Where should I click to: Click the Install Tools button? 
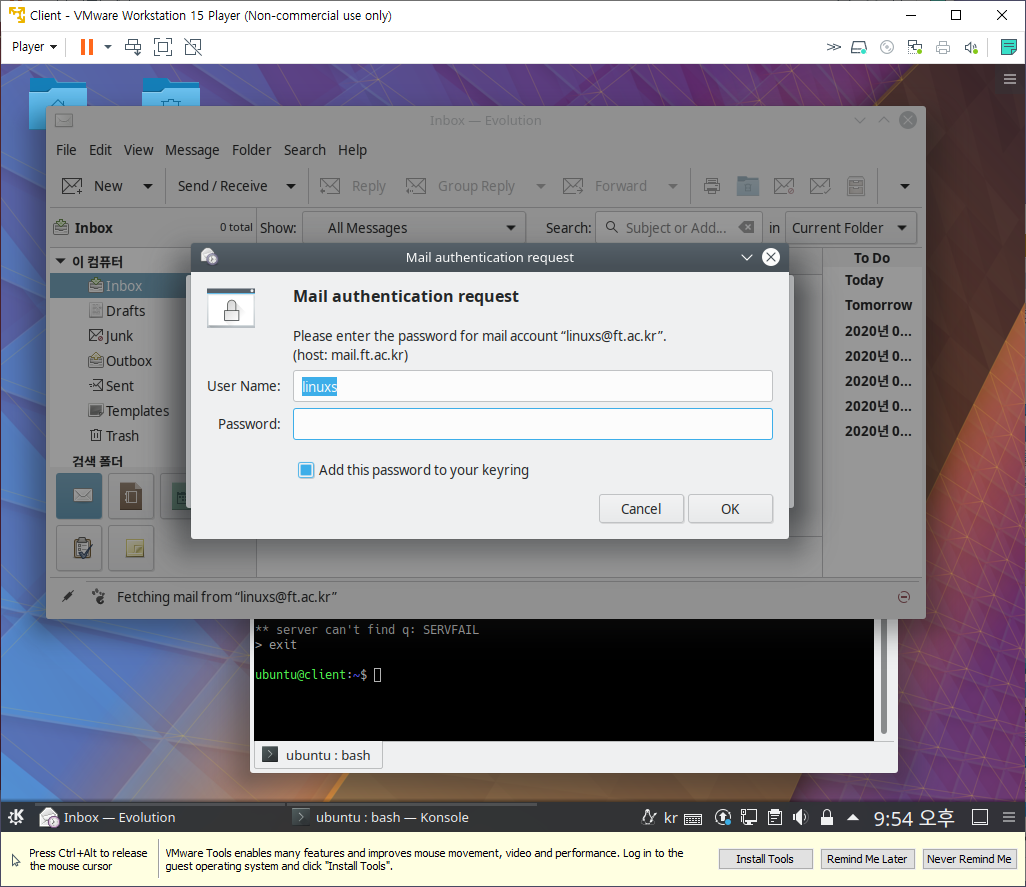[765, 859]
